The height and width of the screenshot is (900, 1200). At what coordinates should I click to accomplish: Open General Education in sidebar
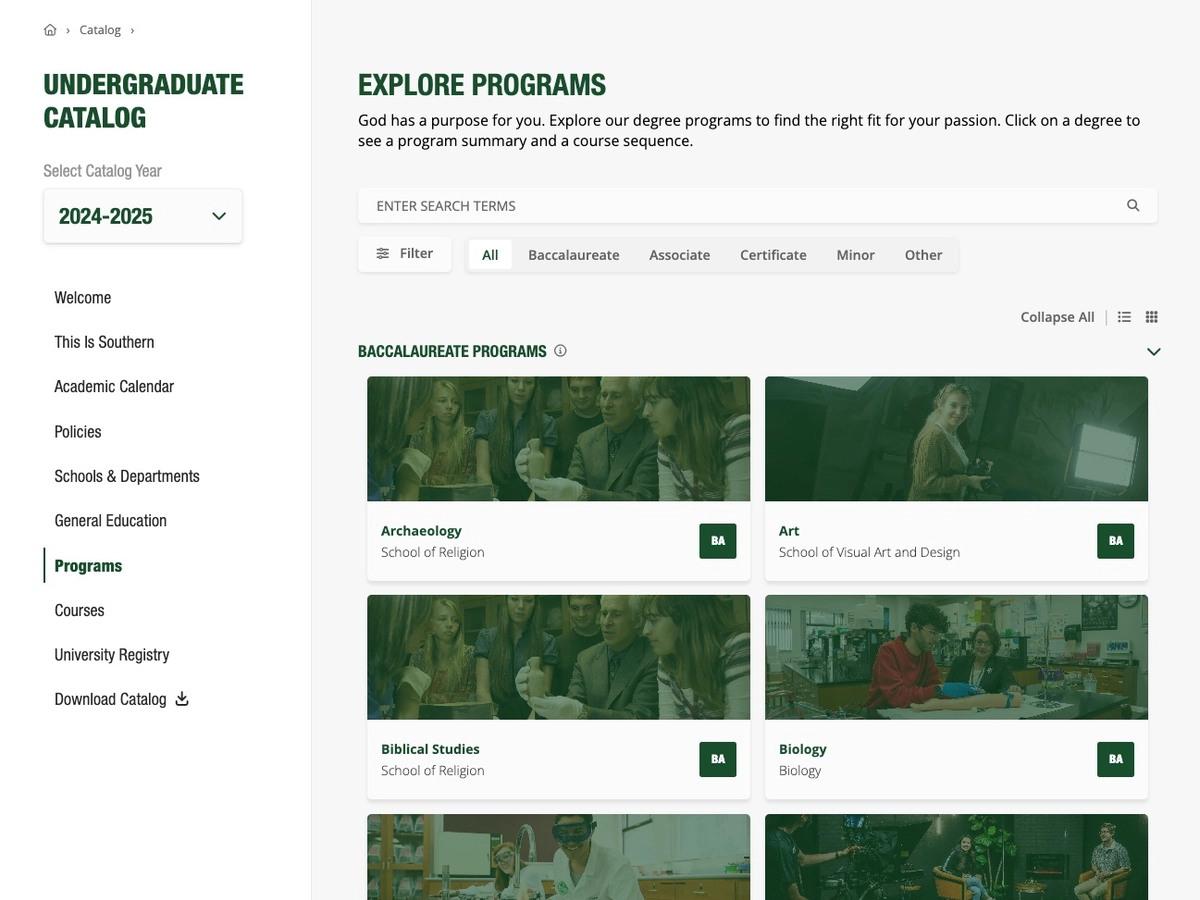point(110,521)
